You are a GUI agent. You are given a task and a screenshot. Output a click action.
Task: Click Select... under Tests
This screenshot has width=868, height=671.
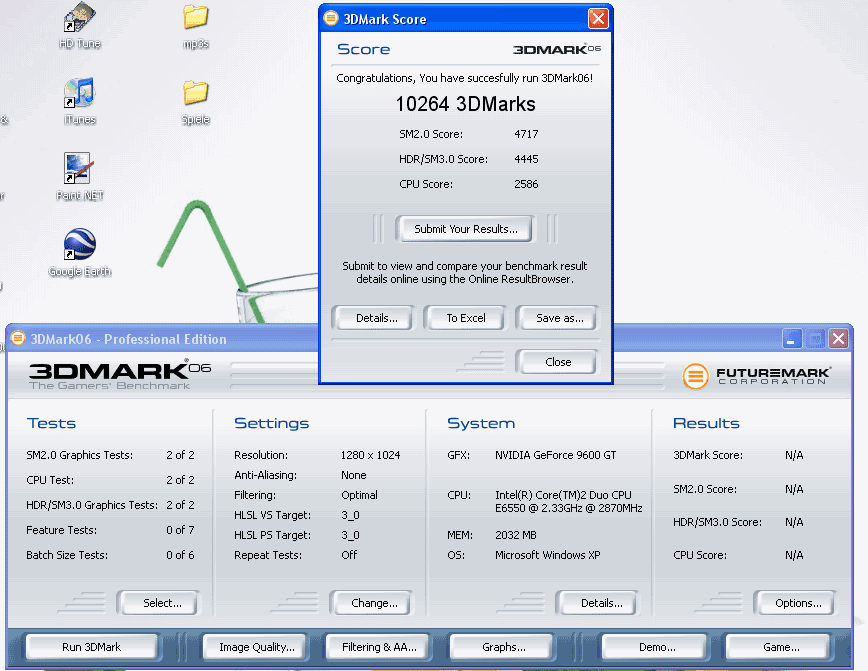click(x=158, y=603)
